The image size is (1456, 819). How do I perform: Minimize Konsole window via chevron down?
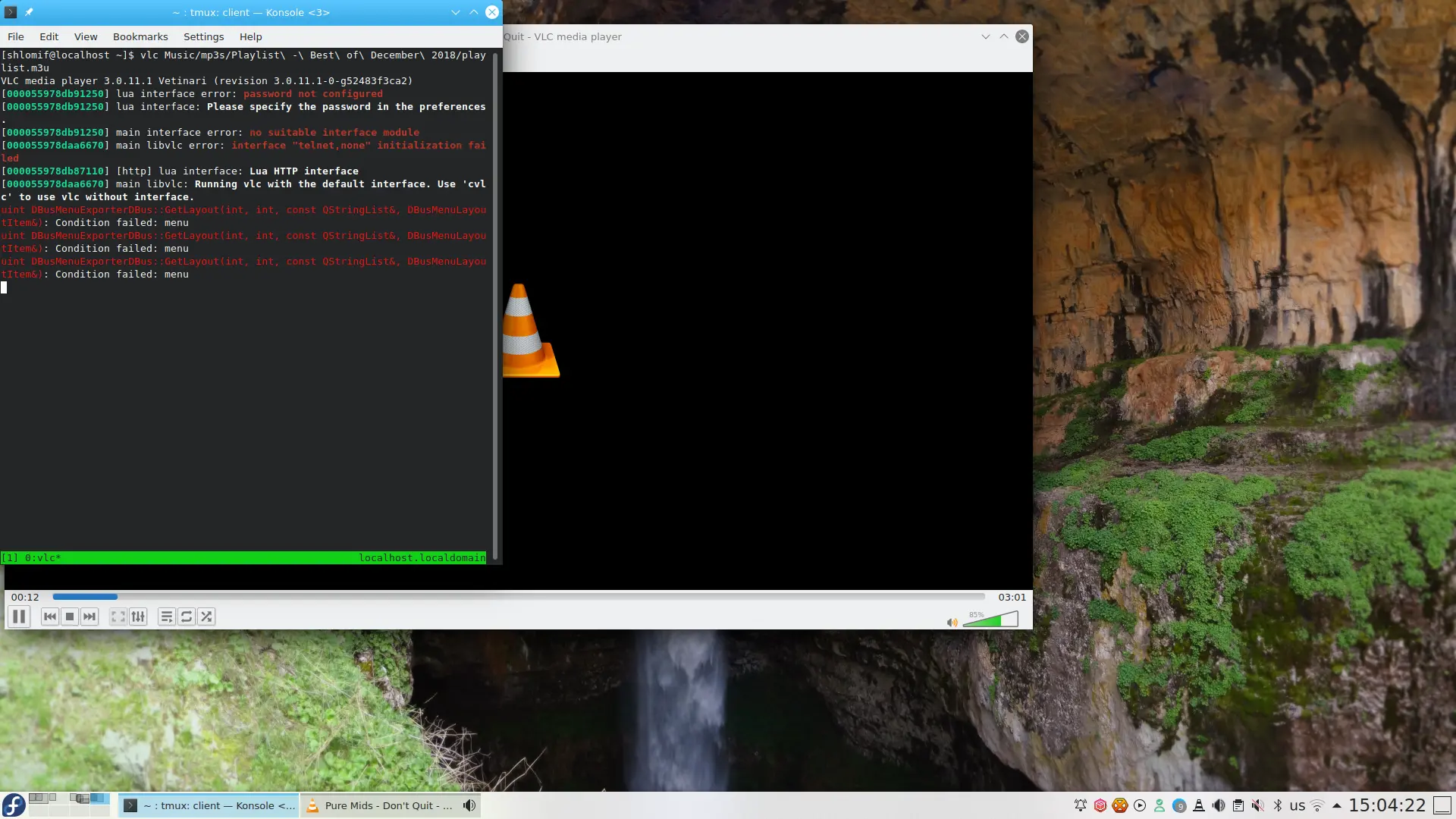455,12
